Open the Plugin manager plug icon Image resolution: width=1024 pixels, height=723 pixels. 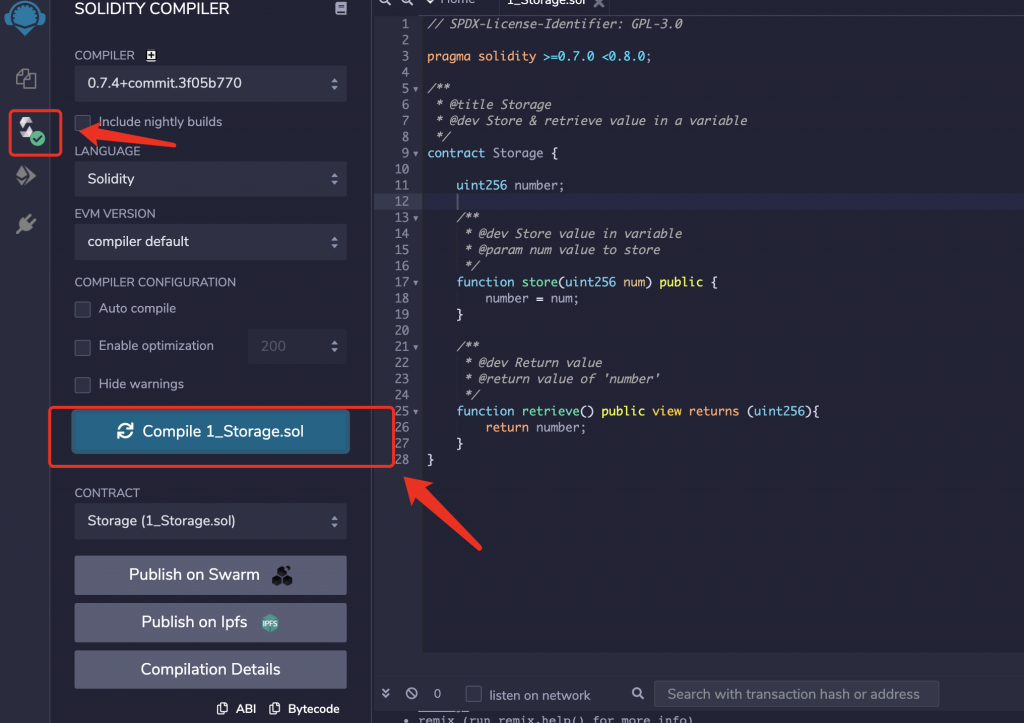click(25, 224)
